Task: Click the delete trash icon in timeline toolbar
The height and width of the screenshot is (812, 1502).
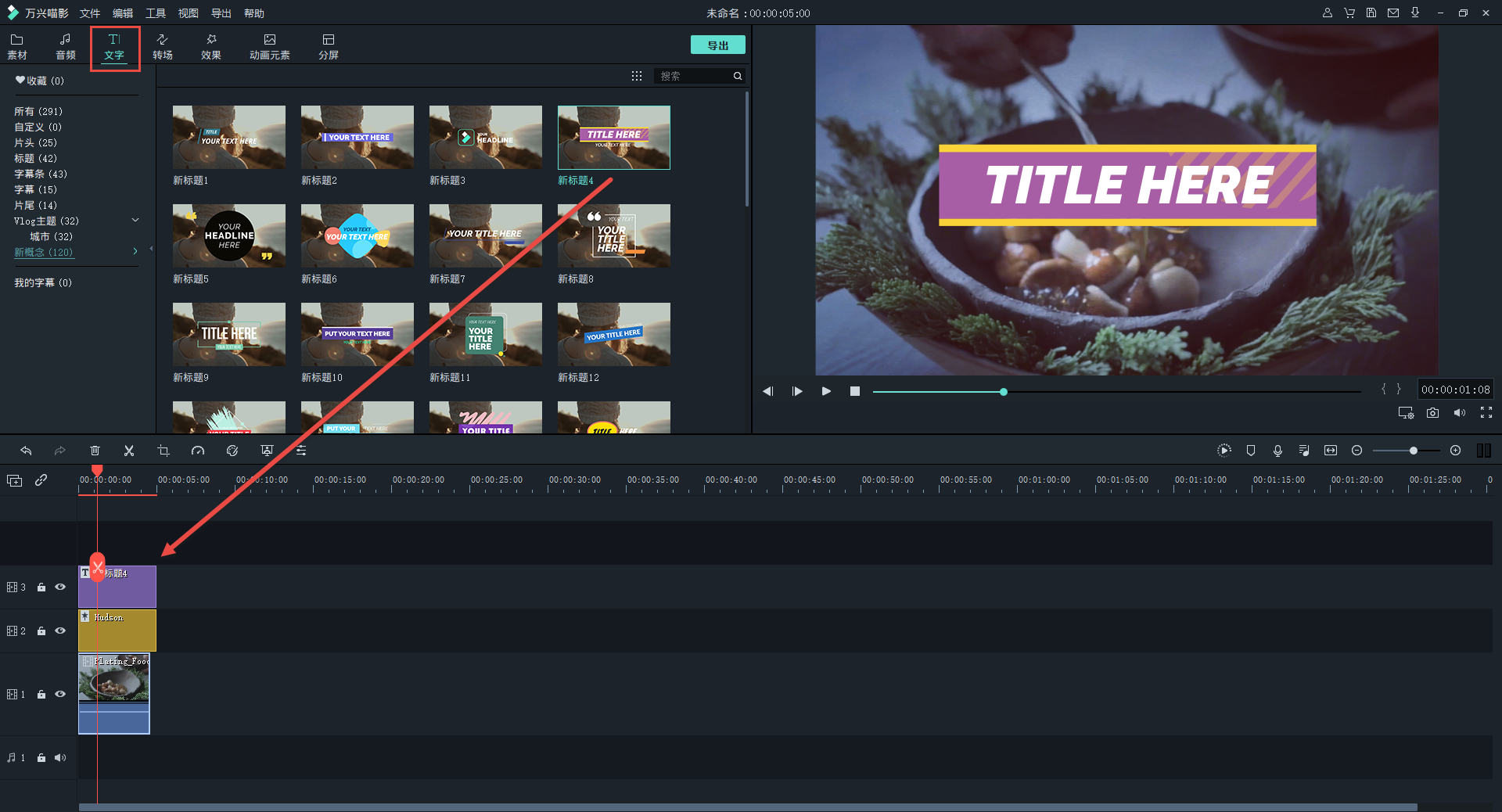Action: point(95,451)
